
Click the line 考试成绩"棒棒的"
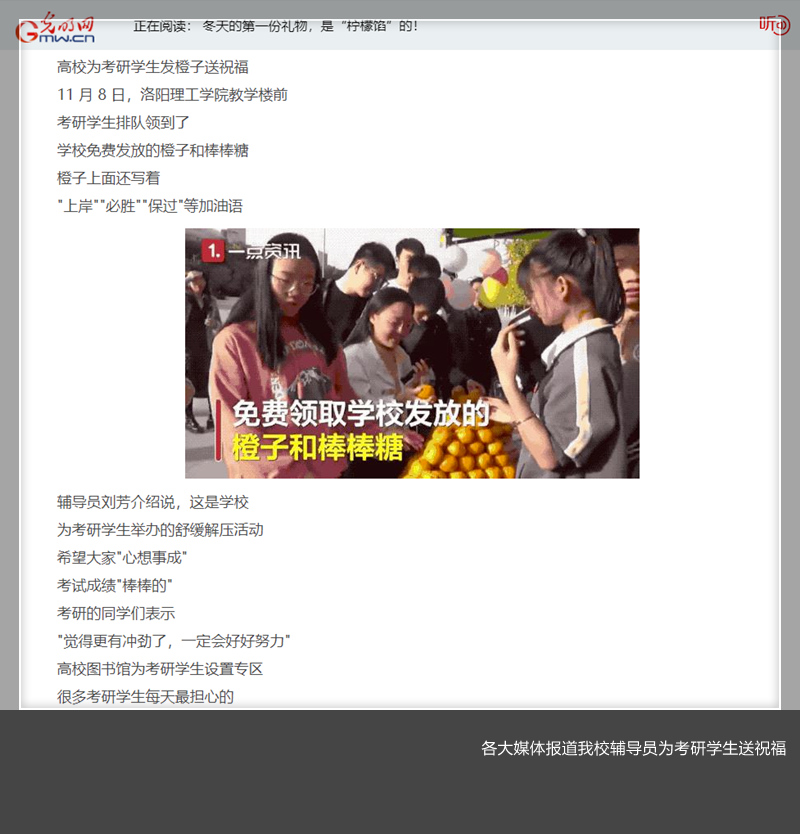[x=115, y=586]
